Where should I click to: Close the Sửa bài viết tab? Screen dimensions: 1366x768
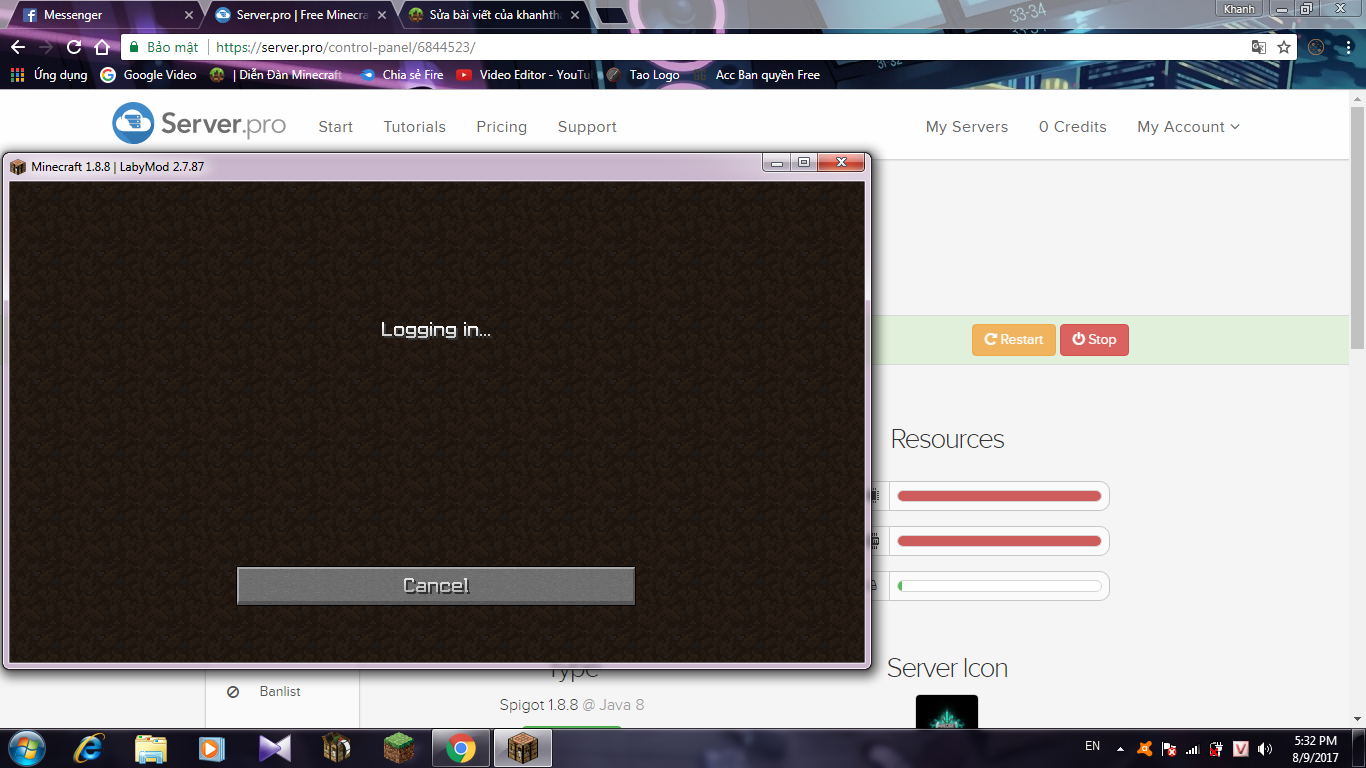click(574, 15)
